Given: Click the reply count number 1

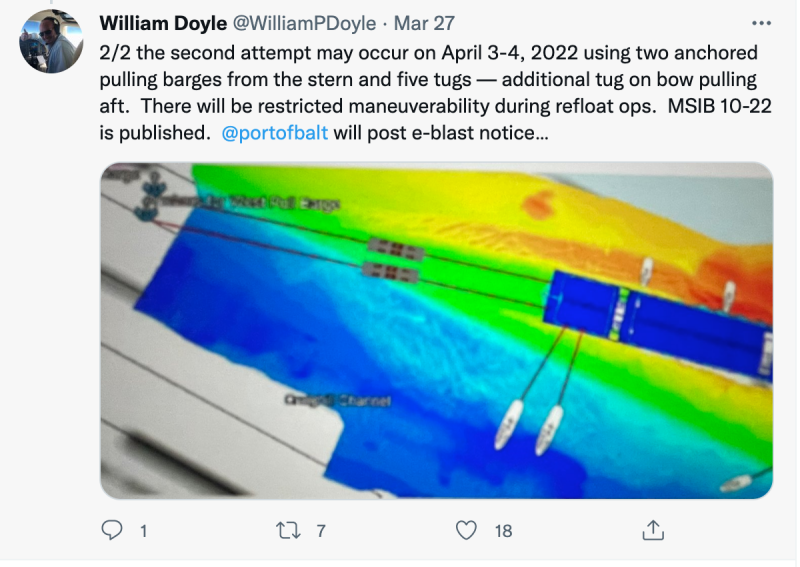Looking at the screenshot, I should tap(143, 531).
